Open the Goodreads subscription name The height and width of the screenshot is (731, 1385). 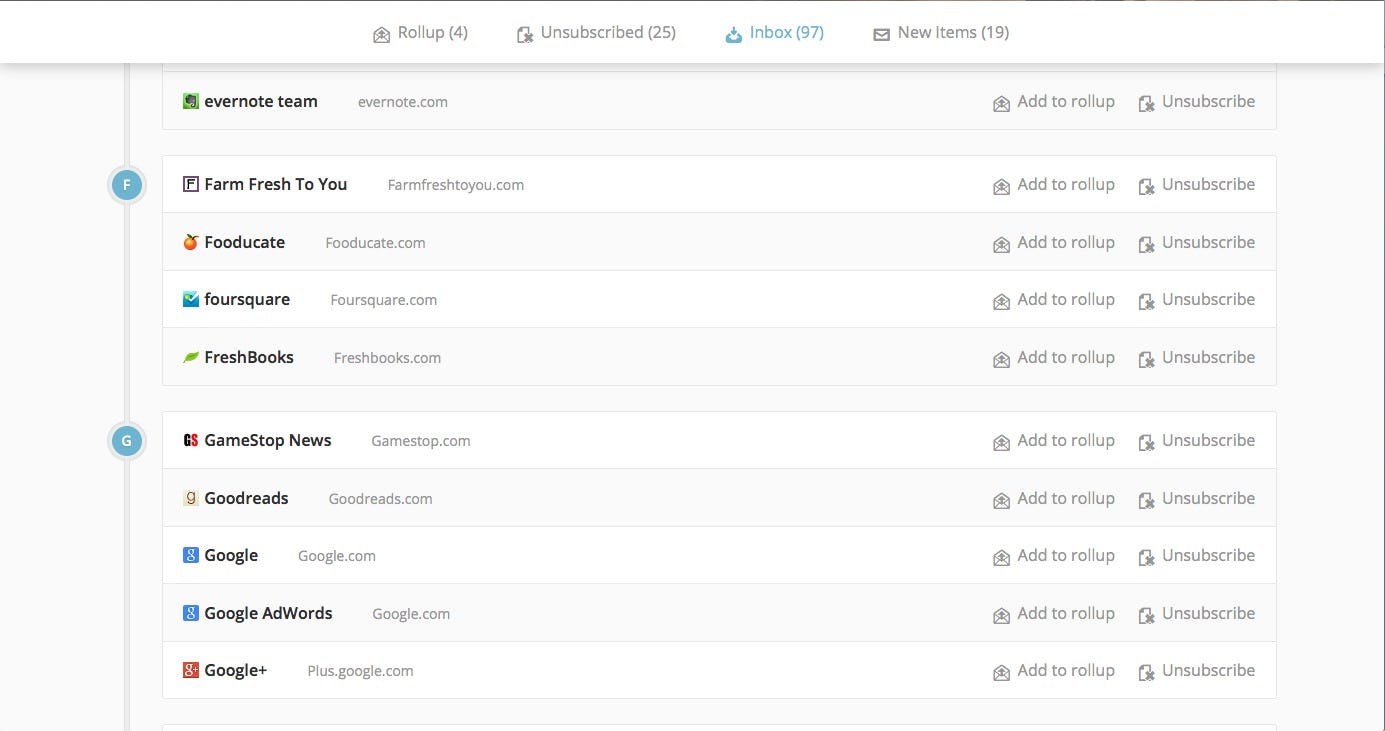tap(246, 498)
